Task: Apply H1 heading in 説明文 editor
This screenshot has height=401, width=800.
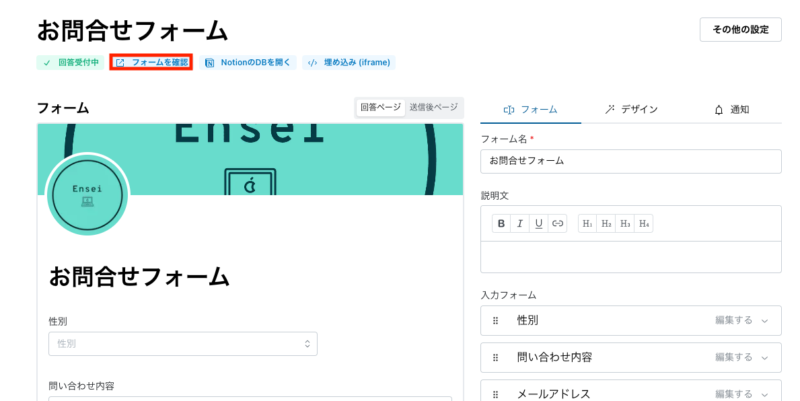Action: 587,223
